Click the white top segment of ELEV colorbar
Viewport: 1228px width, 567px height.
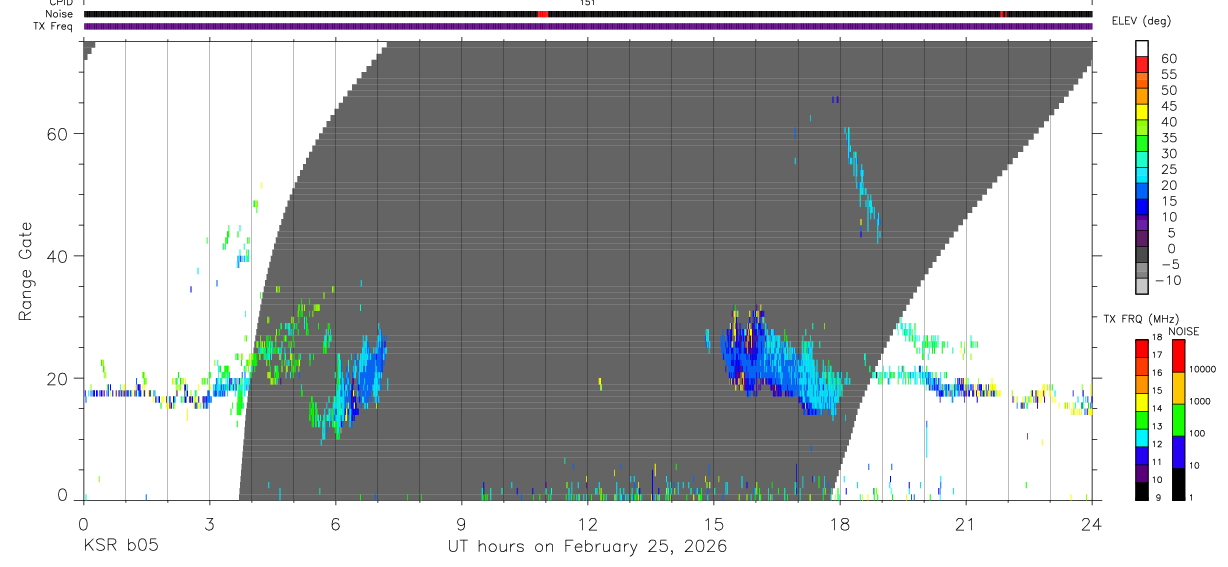[x=1141, y=48]
